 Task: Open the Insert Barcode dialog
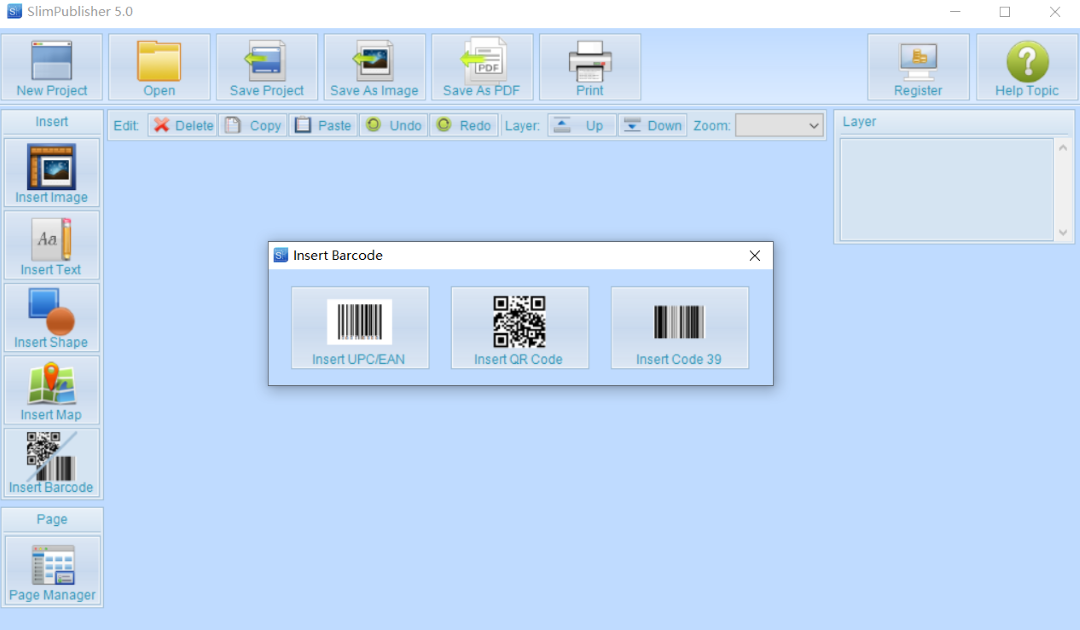(51, 462)
